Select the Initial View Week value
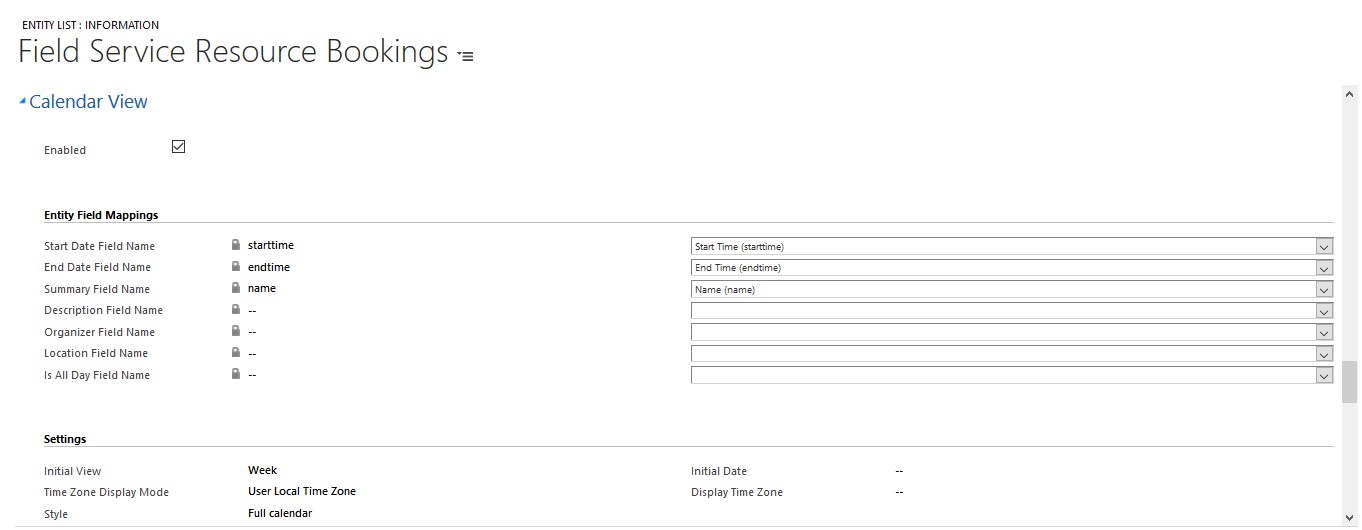 pyautogui.click(x=262, y=470)
